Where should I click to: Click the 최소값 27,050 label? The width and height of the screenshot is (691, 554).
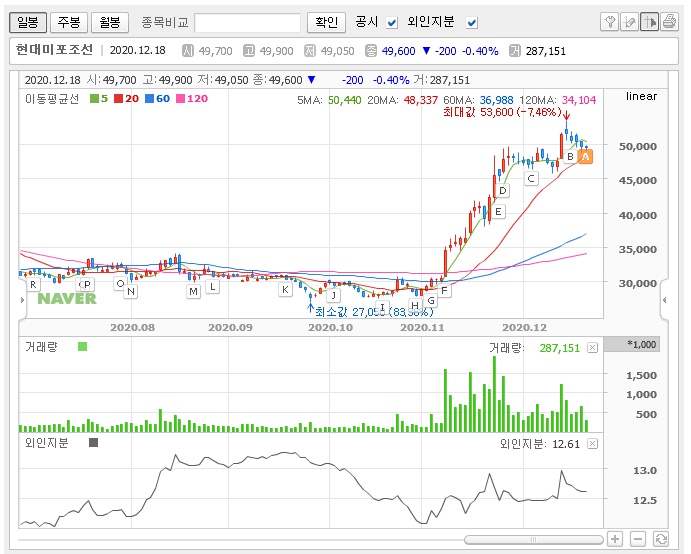[374, 312]
